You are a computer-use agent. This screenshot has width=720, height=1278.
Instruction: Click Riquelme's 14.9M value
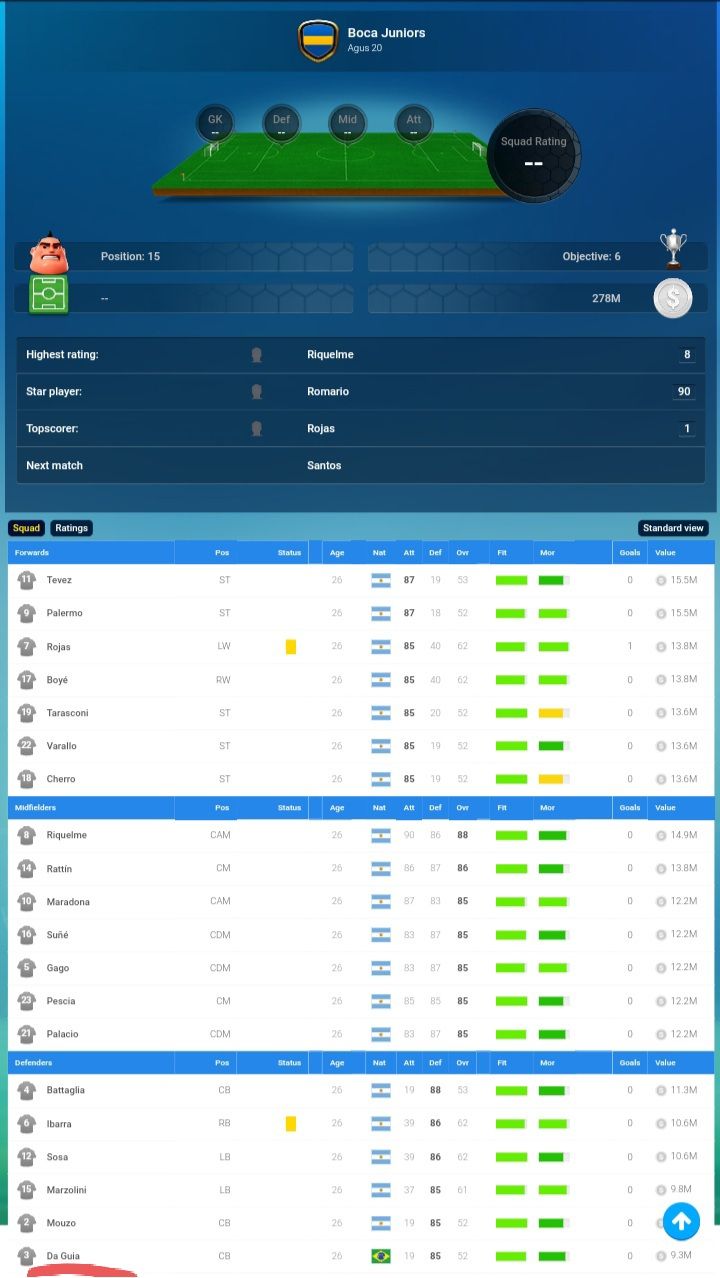(x=684, y=835)
